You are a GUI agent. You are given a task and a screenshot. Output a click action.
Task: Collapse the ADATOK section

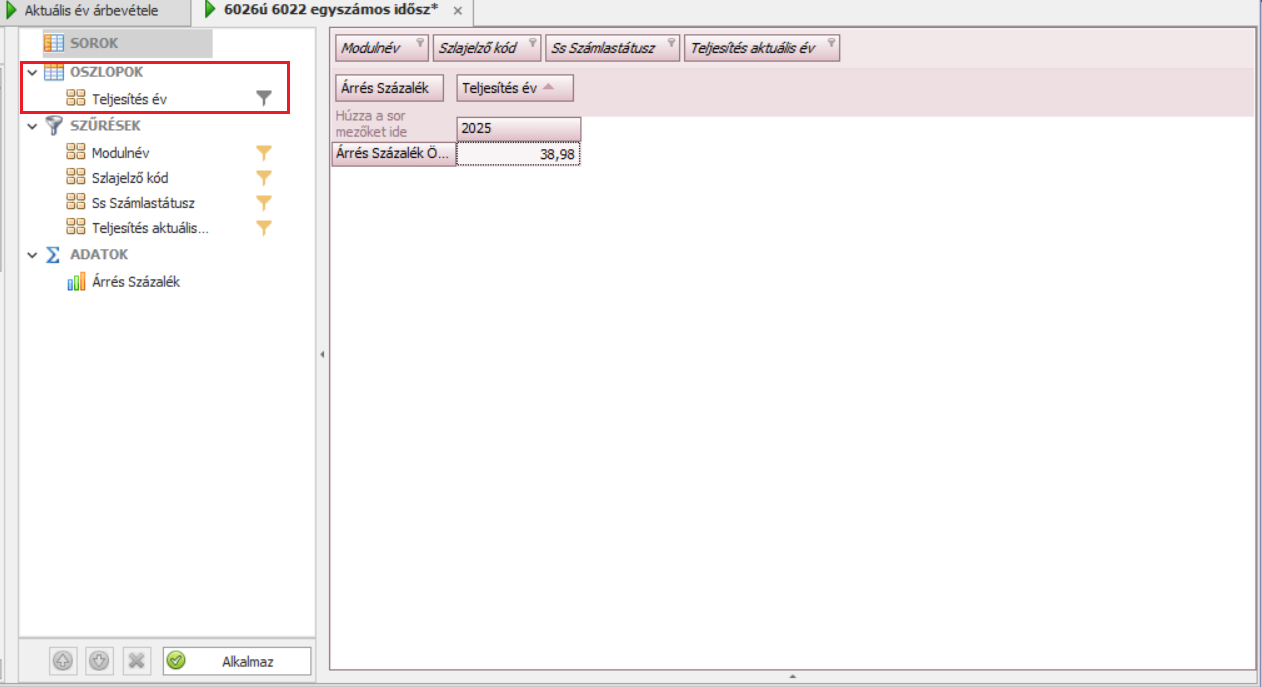(x=32, y=255)
